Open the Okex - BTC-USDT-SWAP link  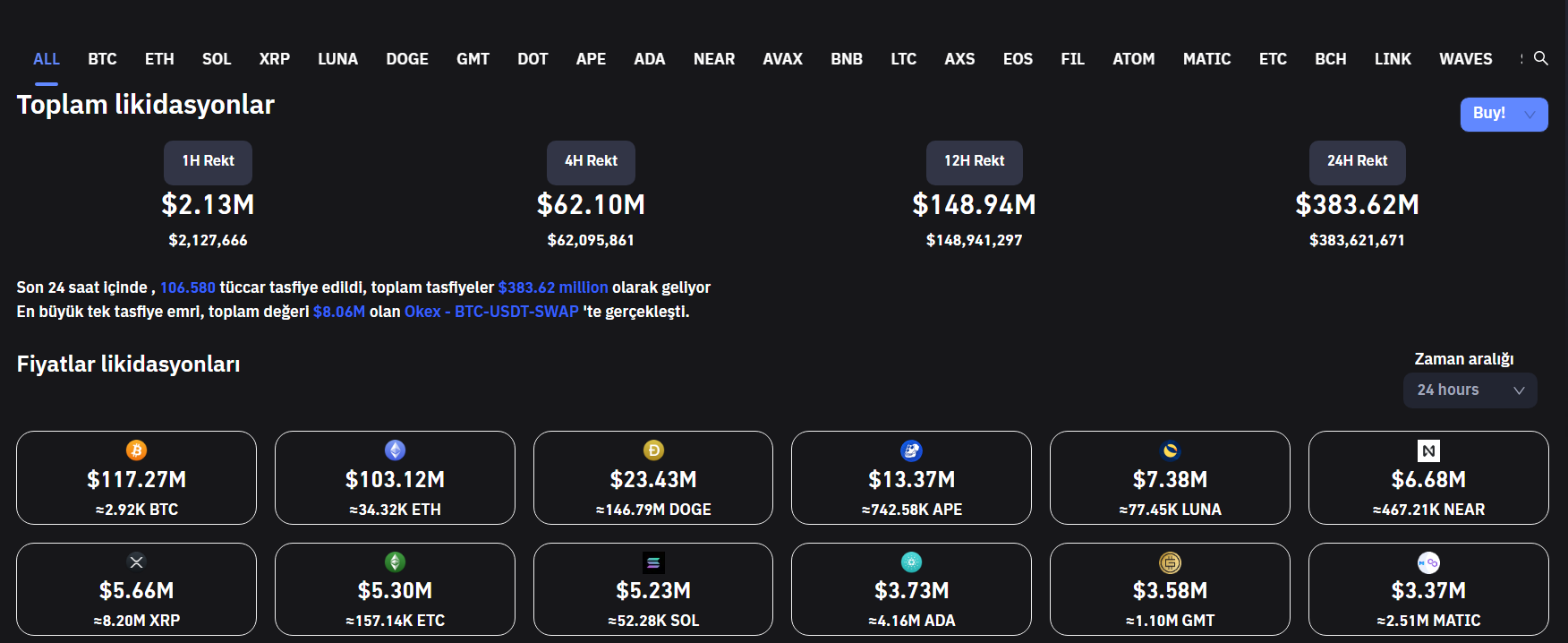tap(491, 312)
